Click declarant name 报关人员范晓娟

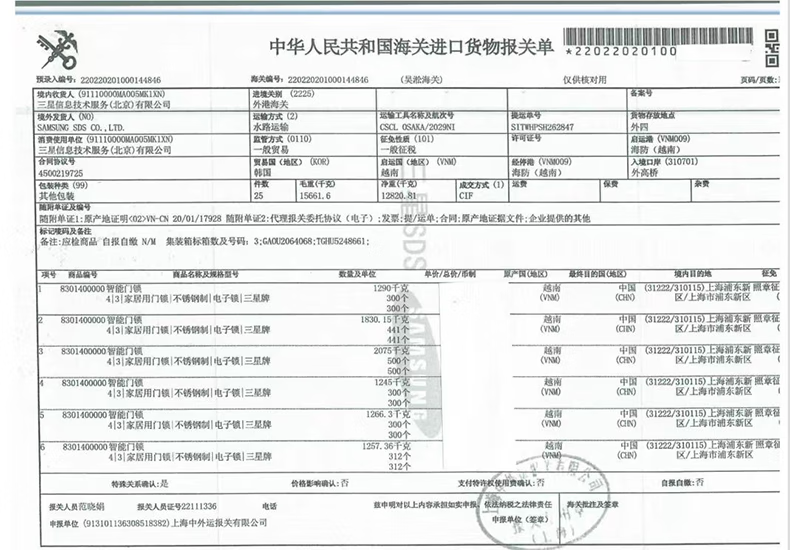[x=77, y=507]
